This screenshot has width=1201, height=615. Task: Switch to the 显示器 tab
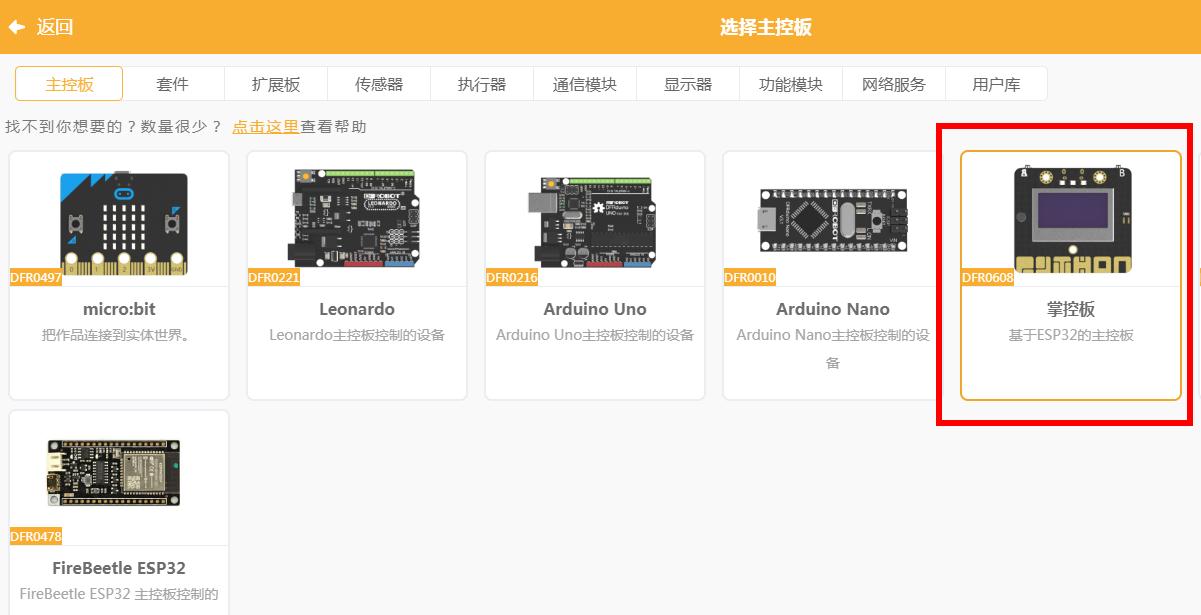pyautogui.click(x=688, y=84)
